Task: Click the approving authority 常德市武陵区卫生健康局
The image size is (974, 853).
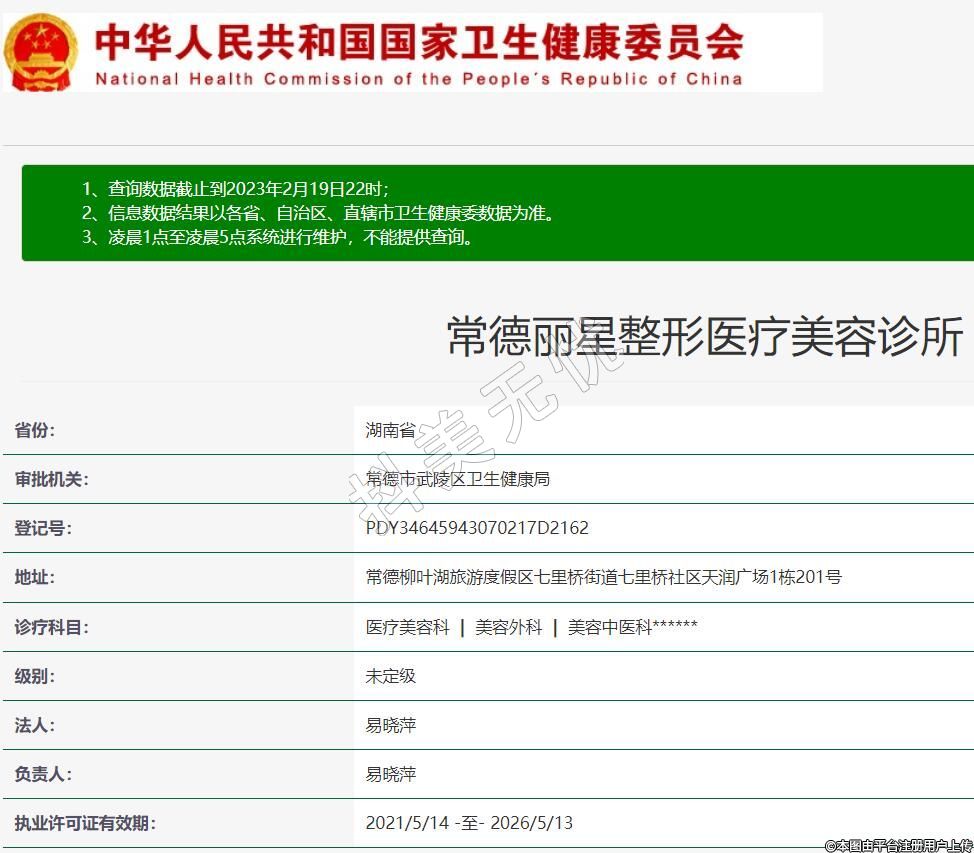Action: point(457,480)
